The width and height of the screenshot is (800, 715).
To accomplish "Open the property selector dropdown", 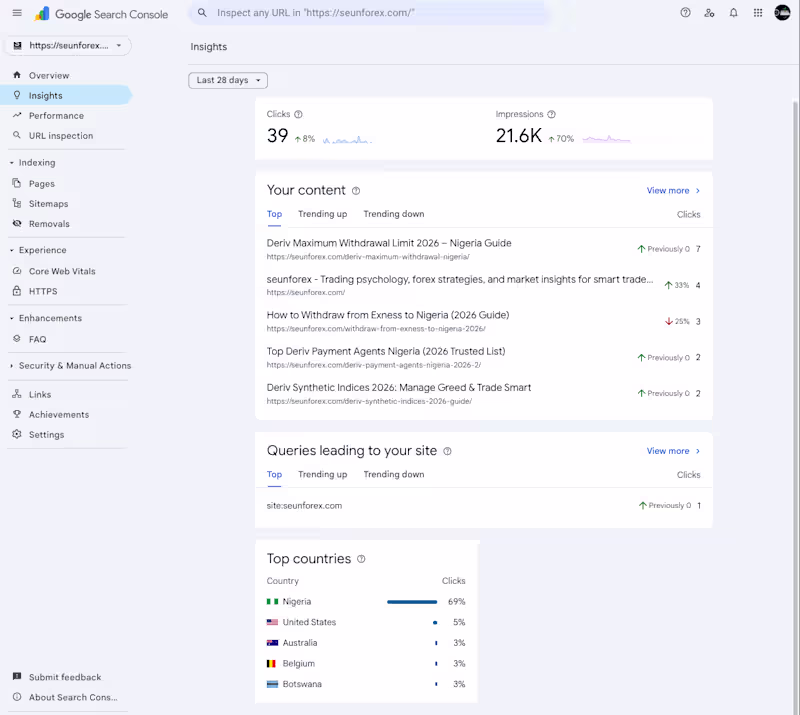I will click(68, 45).
